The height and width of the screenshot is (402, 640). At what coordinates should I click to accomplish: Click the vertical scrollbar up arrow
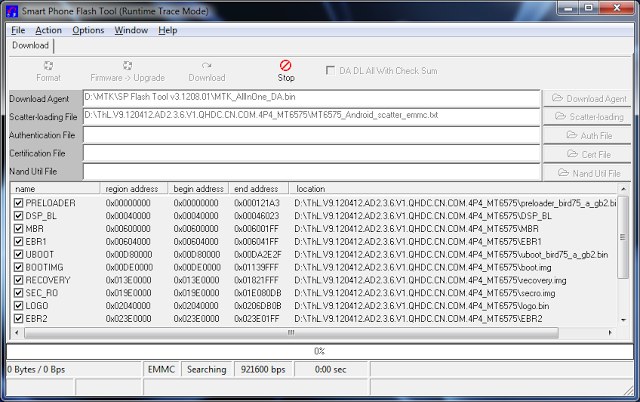623,189
